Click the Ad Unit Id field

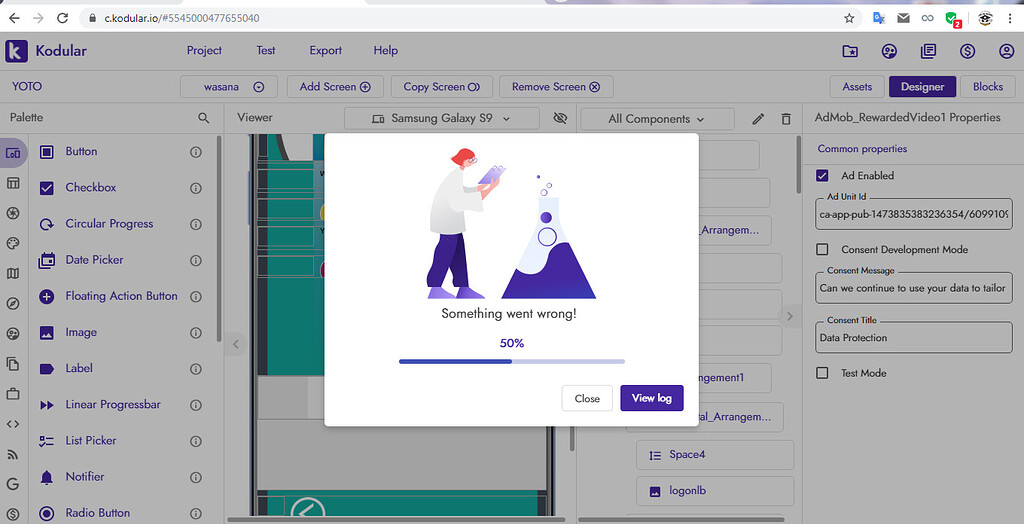click(914, 214)
